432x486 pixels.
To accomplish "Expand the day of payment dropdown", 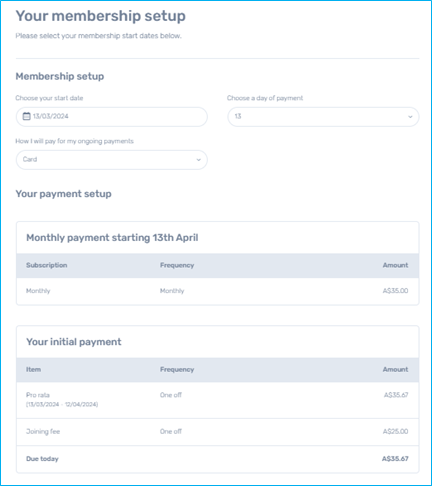I will coord(323,117).
